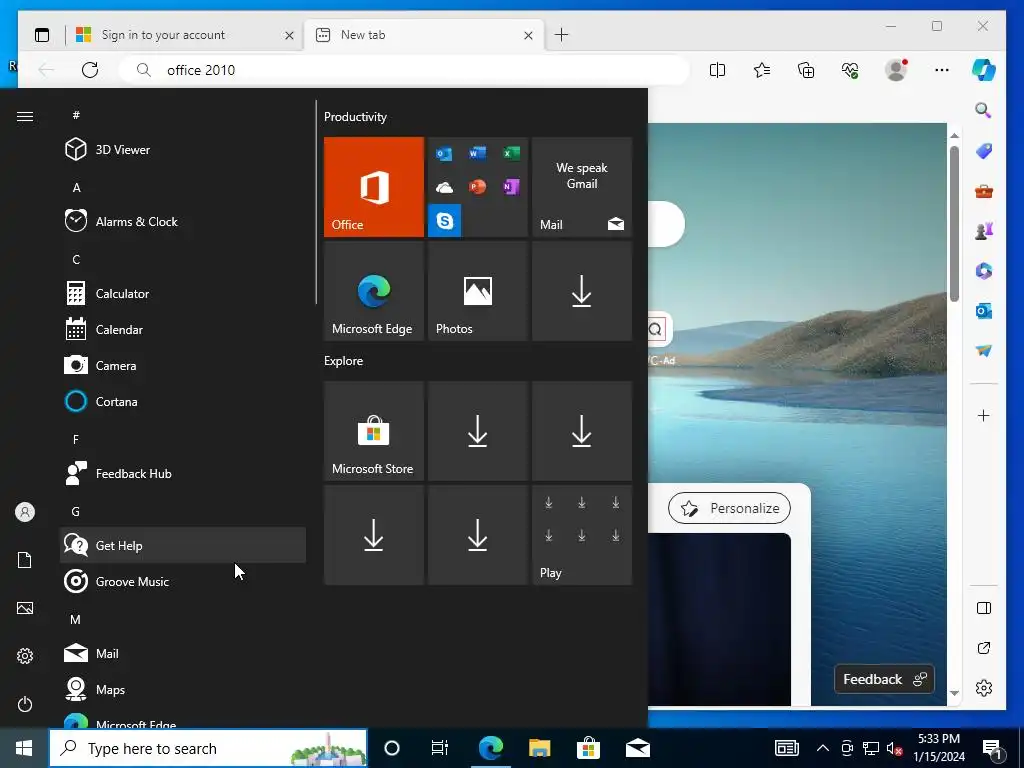This screenshot has height=768, width=1024.
Task: Launch the Camera app
Action: click(183, 365)
